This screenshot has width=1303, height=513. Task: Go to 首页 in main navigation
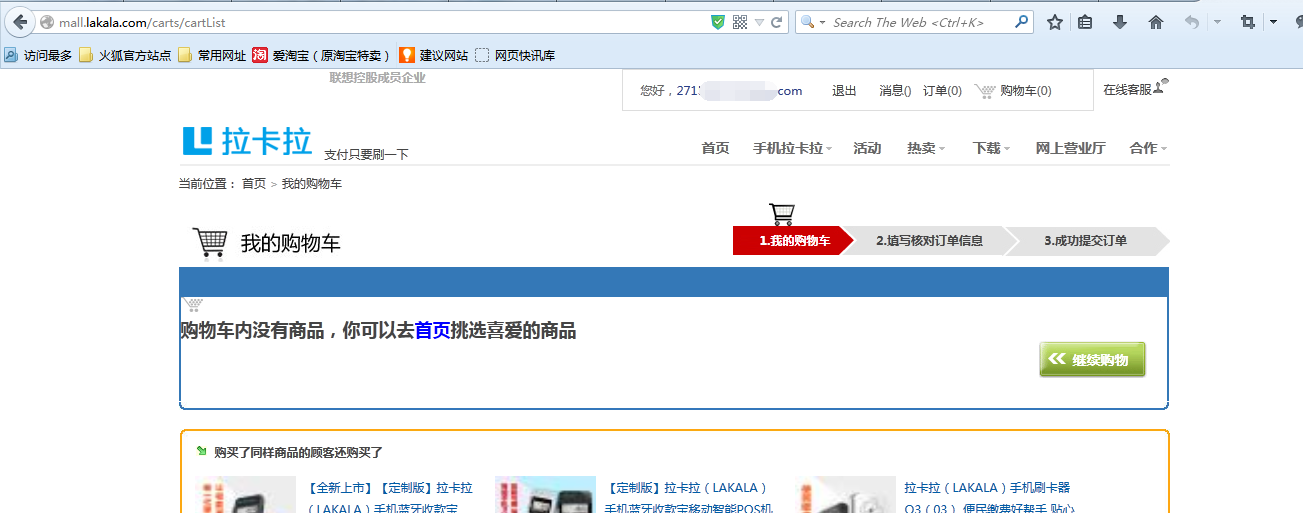pyautogui.click(x=715, y=148)
